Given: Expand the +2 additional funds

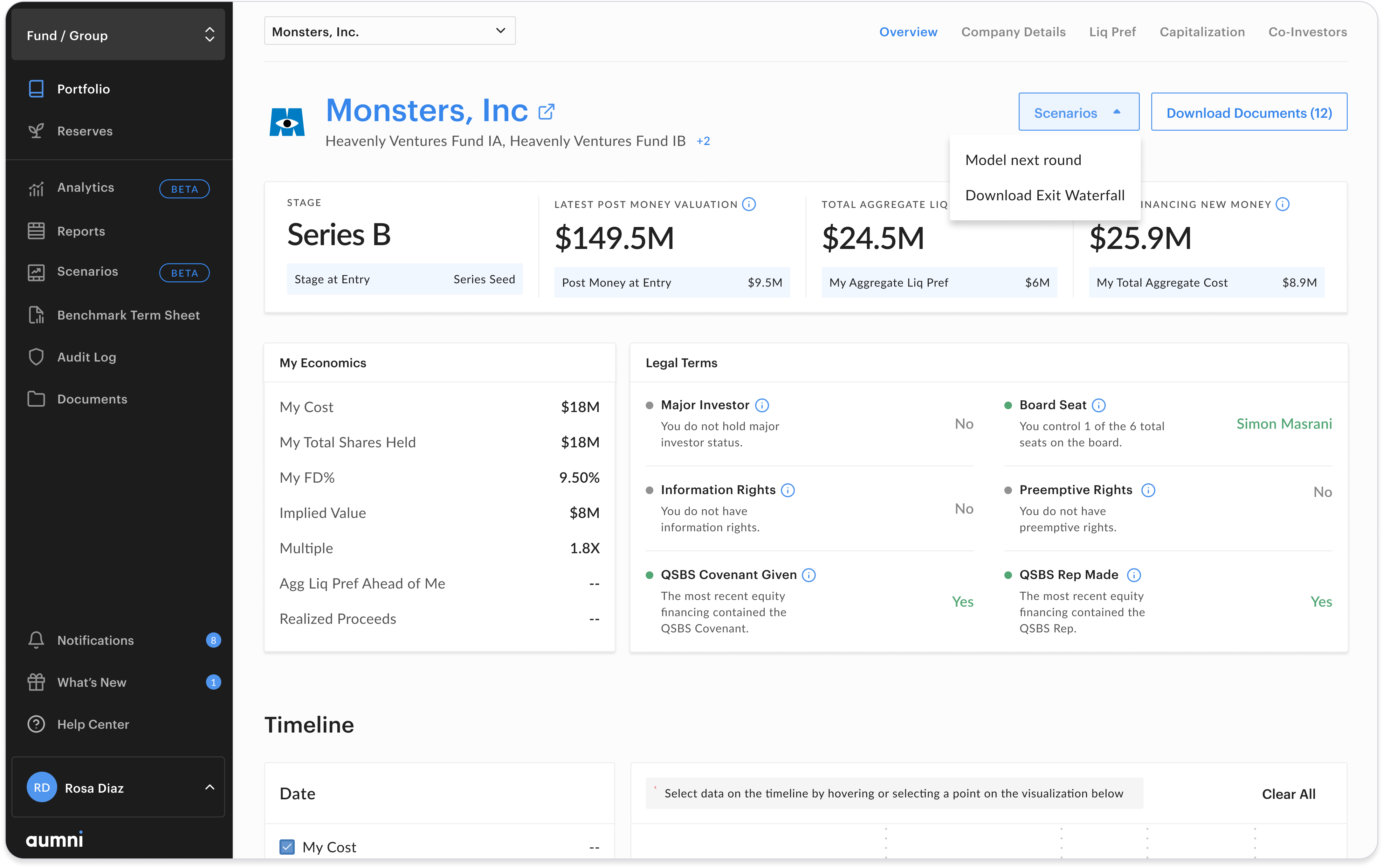Looking at the screenshot, I should click(x=703, y=141).
